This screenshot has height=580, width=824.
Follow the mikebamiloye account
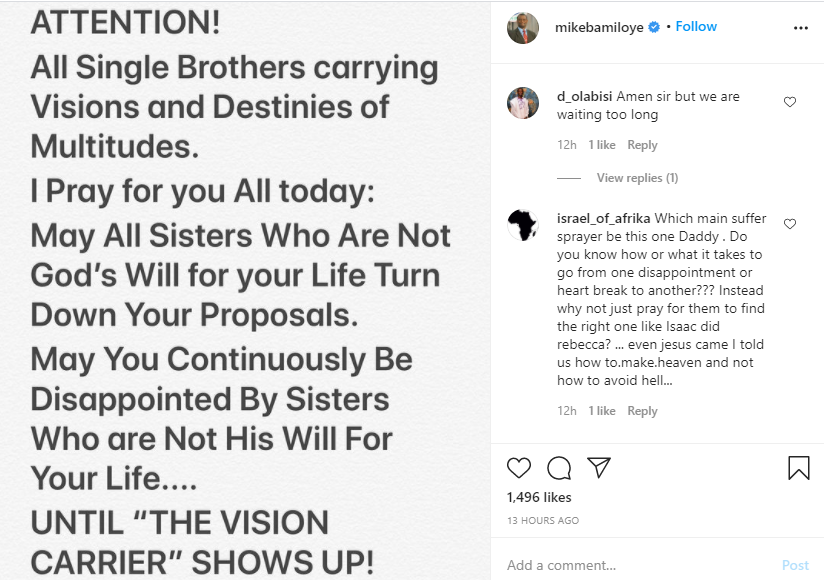point(696,27)
